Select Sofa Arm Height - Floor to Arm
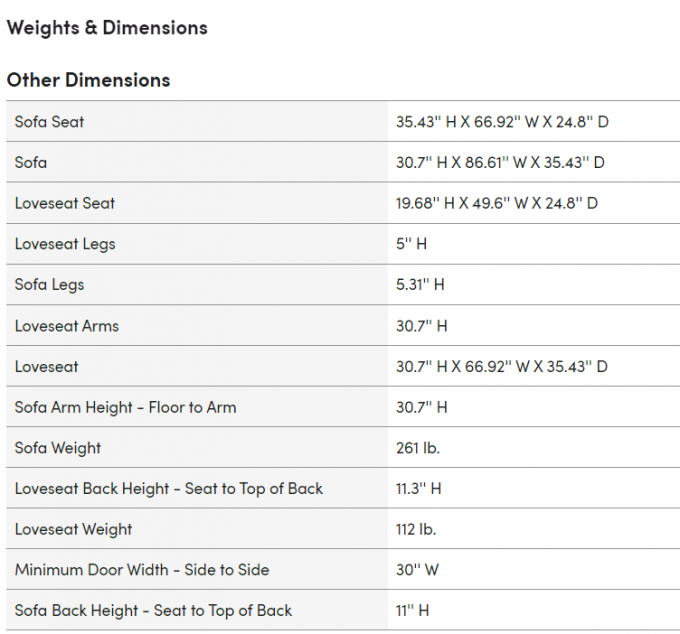Viewport: 680px width, 634px height. pyautogui.click(x=126, y=408)
